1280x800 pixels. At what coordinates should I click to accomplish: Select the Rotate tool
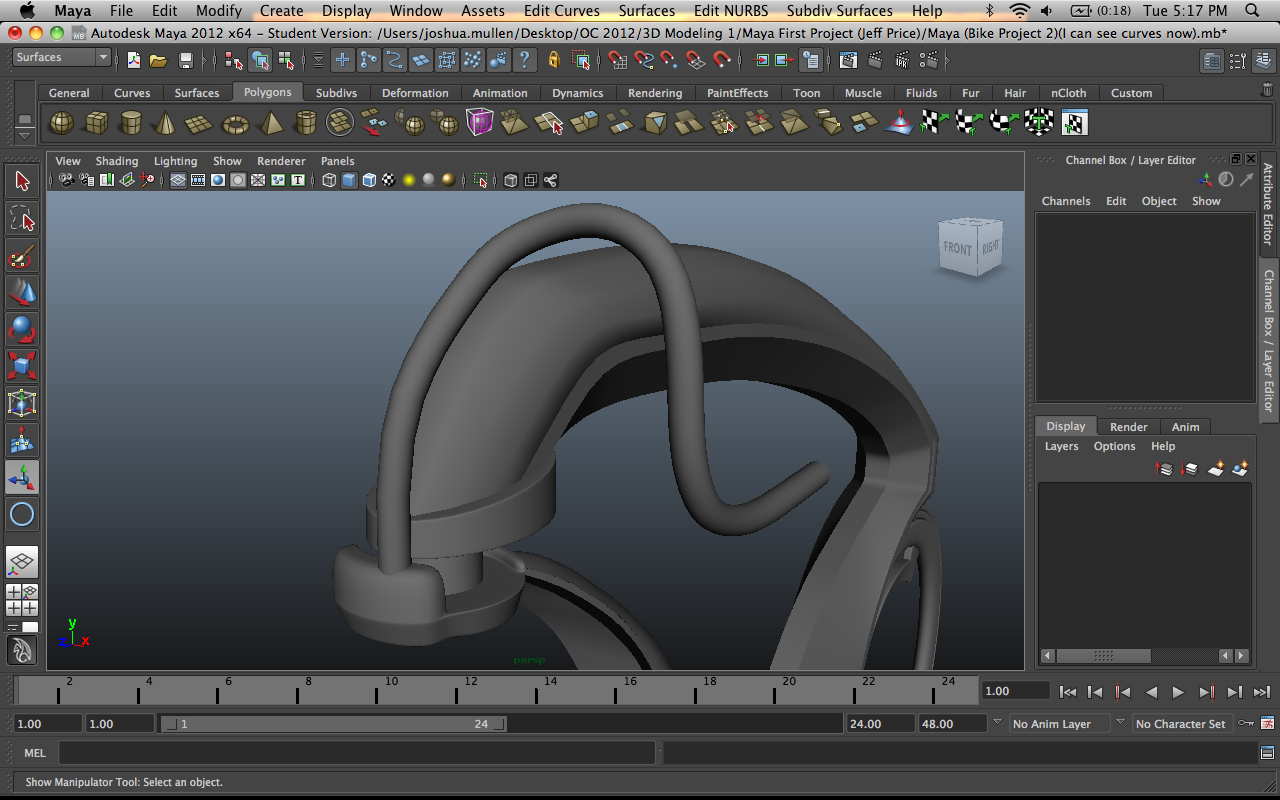(x=22, y=329)
